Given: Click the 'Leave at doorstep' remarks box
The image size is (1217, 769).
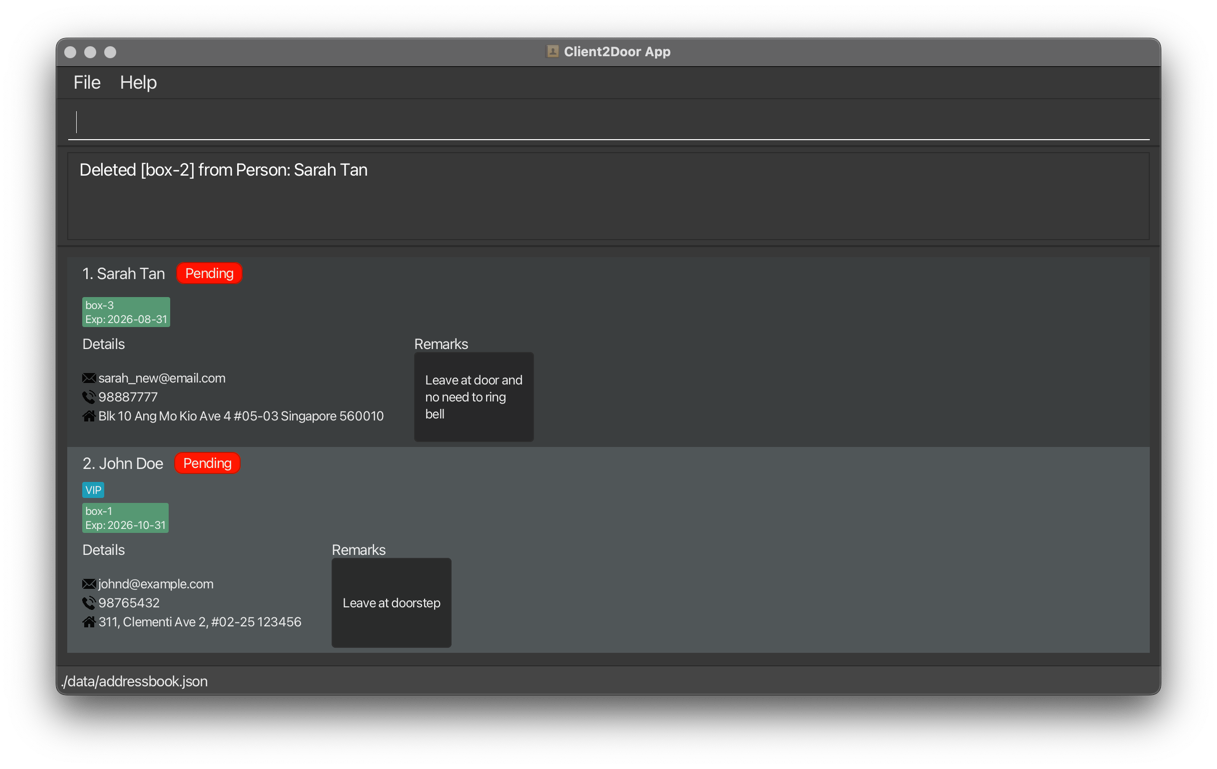Looking at the screenshot, I should click(391, 603).
